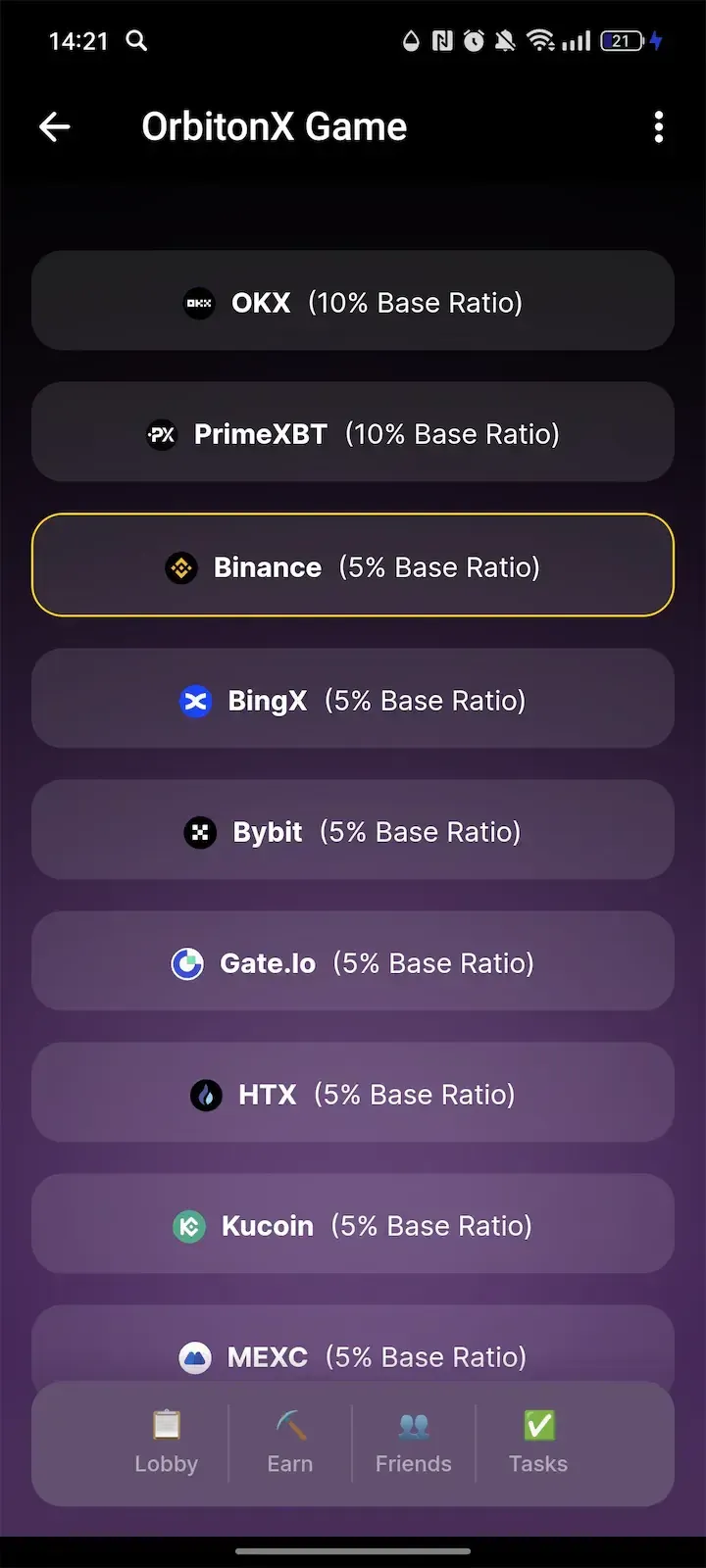Tap the Lobby clipboard icon
Viewport: 706px width, 1568px height.
pos(166,1425)
